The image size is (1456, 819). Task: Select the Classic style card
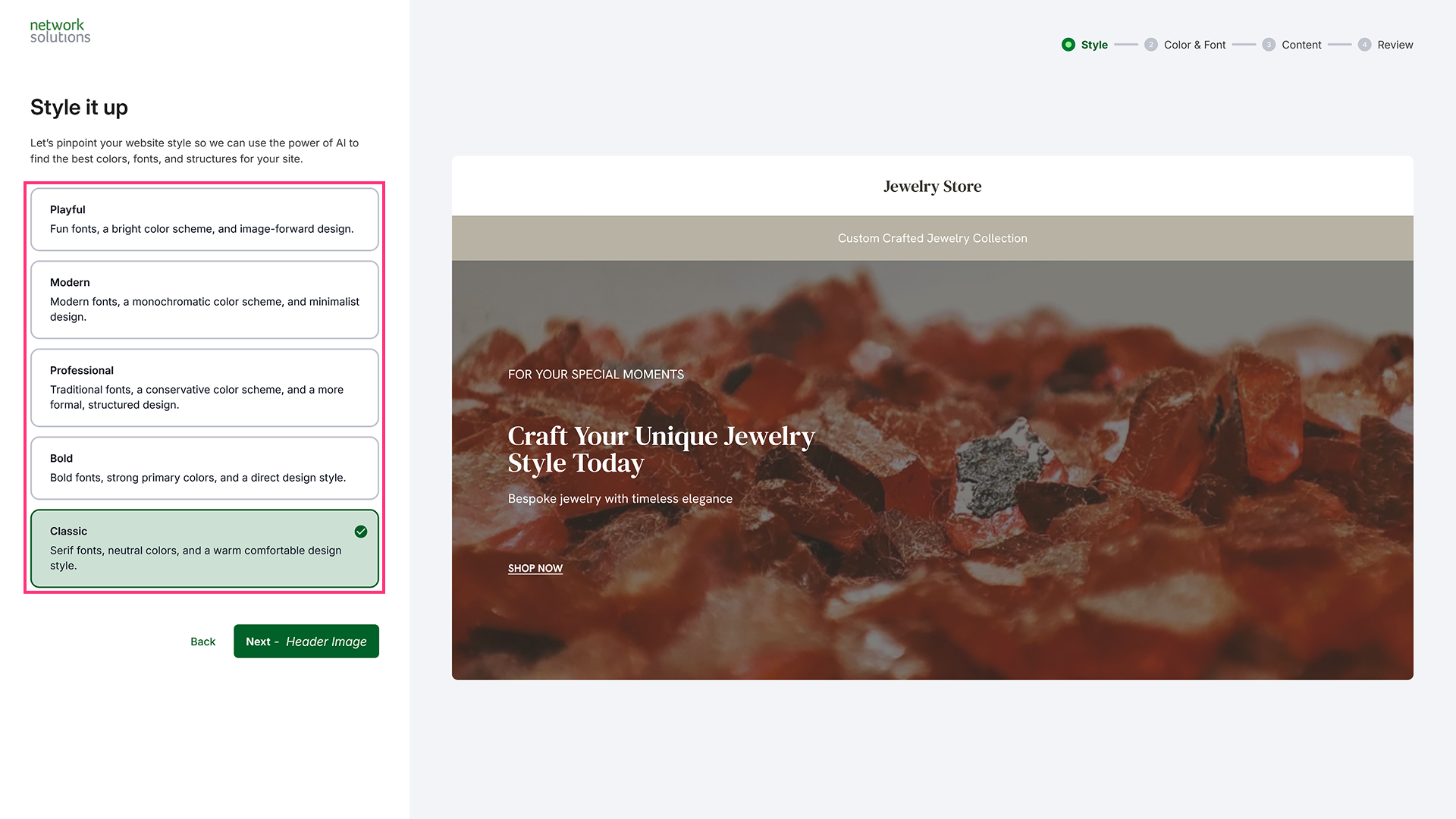[205, 548]
